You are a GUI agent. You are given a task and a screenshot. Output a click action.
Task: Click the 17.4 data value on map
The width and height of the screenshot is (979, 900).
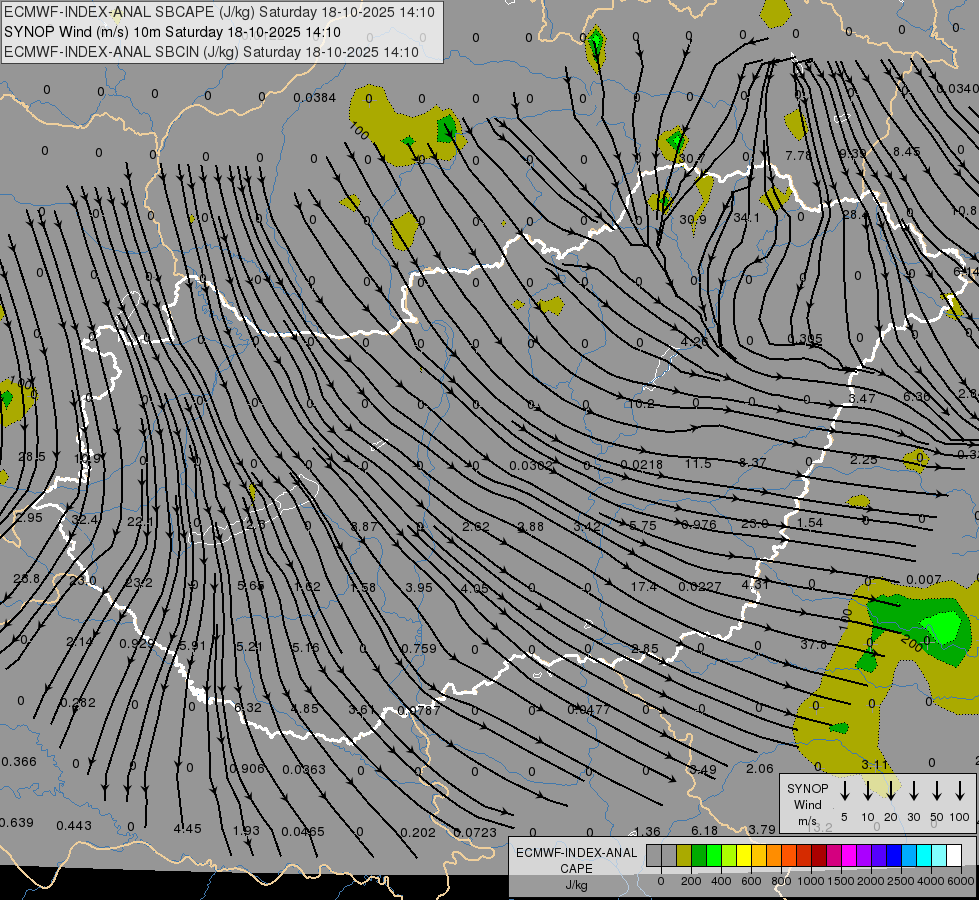(644, 587)
